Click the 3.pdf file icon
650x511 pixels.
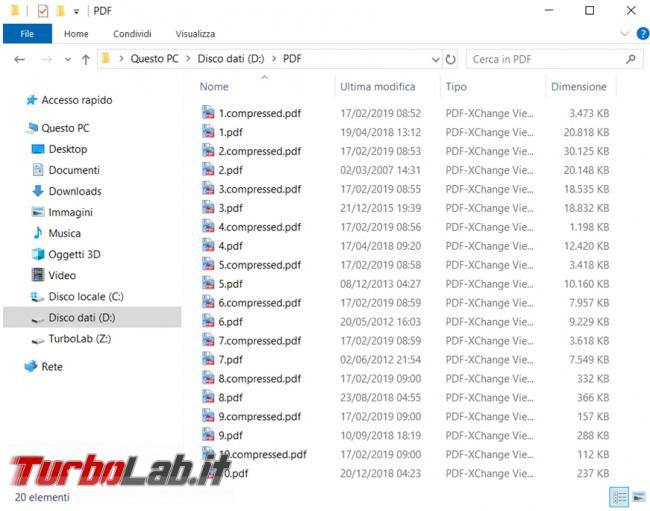(x=208, y=207)
